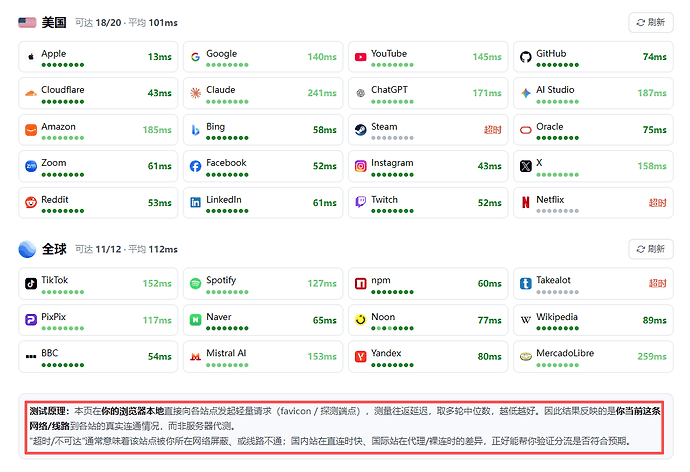Click the 全球 globe header icon

27,249
